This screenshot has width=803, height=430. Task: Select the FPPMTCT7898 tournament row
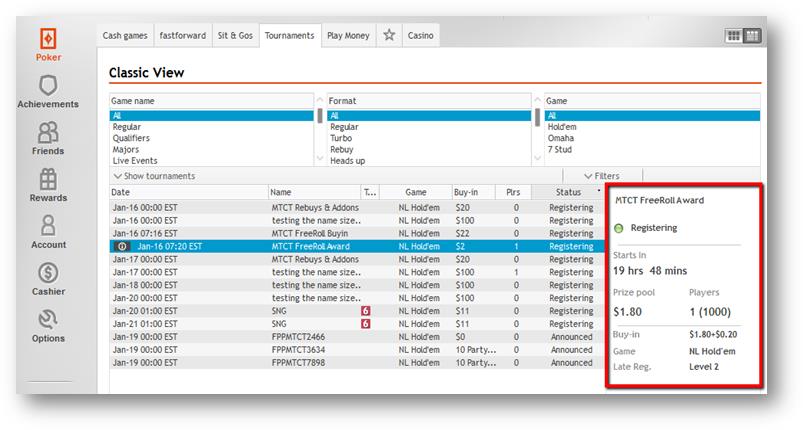357,362
